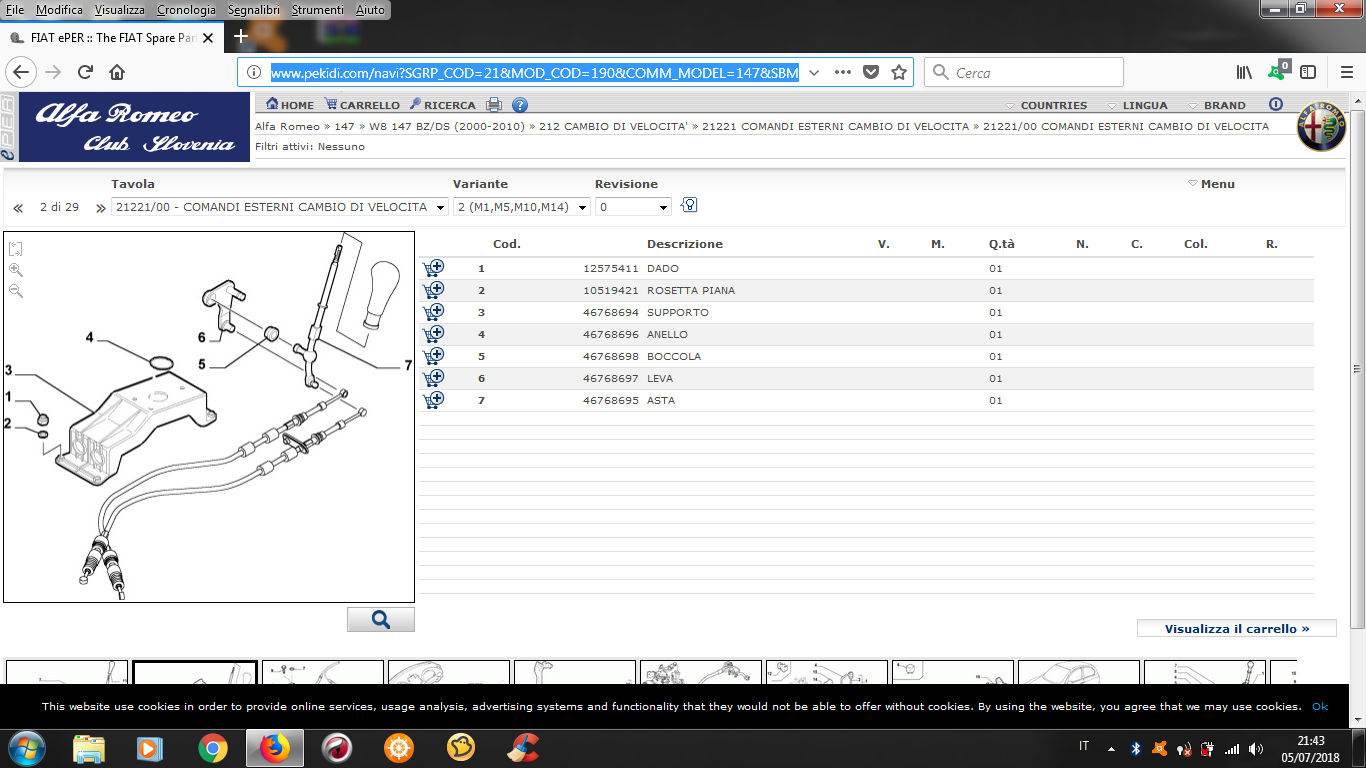This screenshot has width=1366, height=768.
Task: Open the LINGUA menu
Action: 1144,105
